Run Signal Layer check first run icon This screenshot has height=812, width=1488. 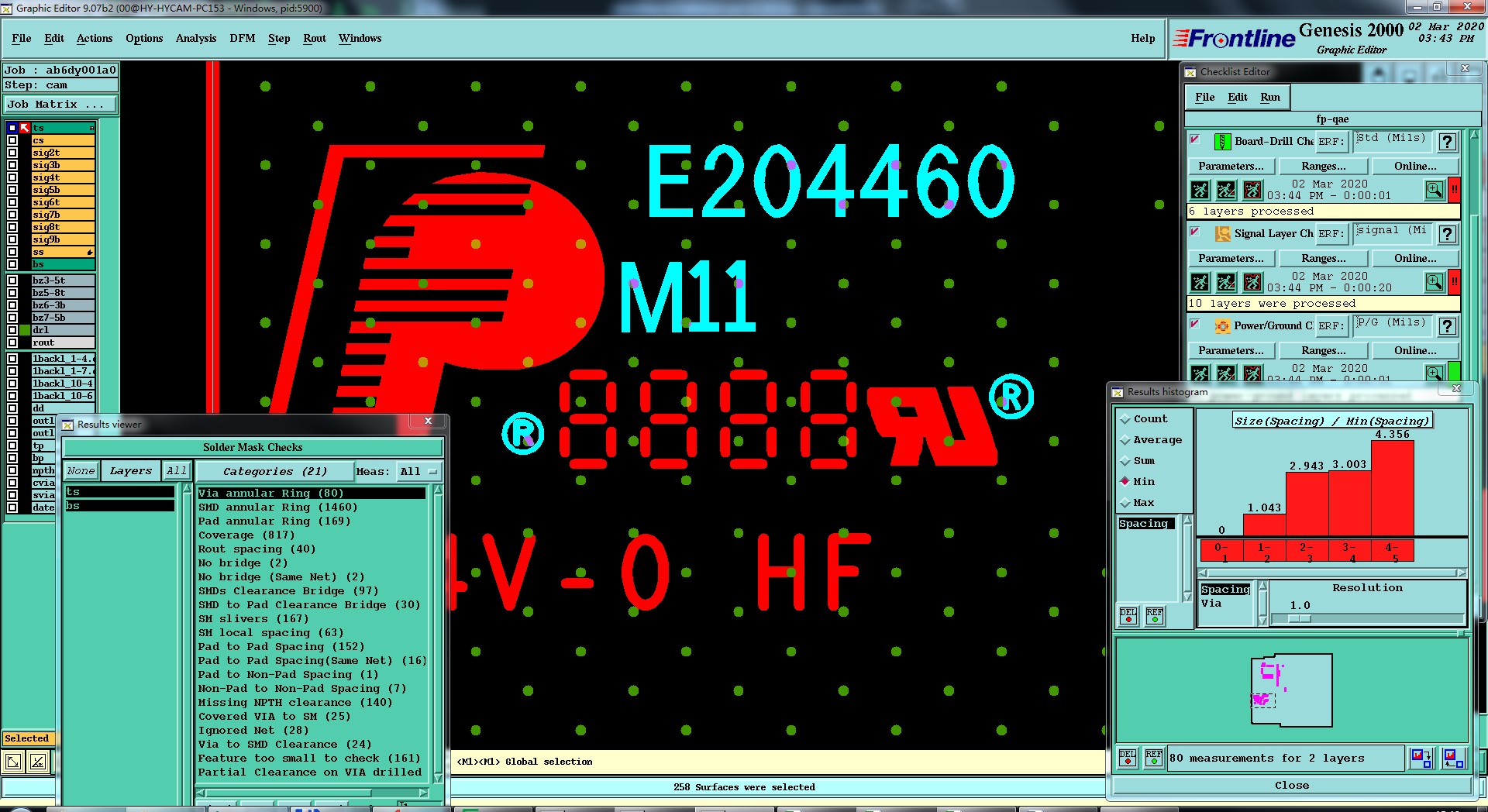(x=1200, y=282)
